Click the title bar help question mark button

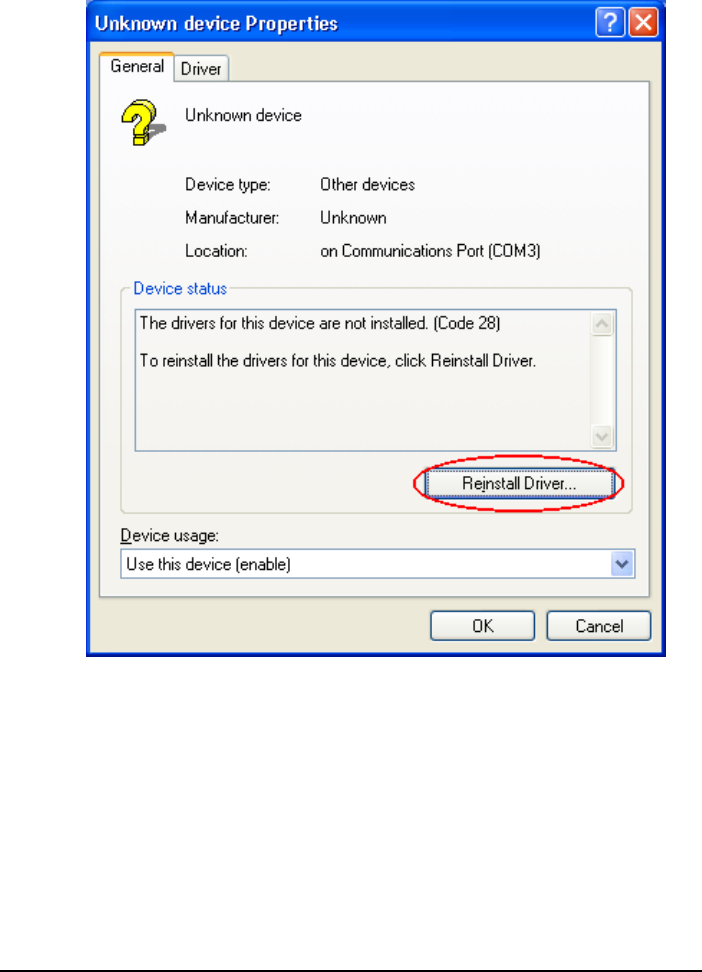[610, 23]
